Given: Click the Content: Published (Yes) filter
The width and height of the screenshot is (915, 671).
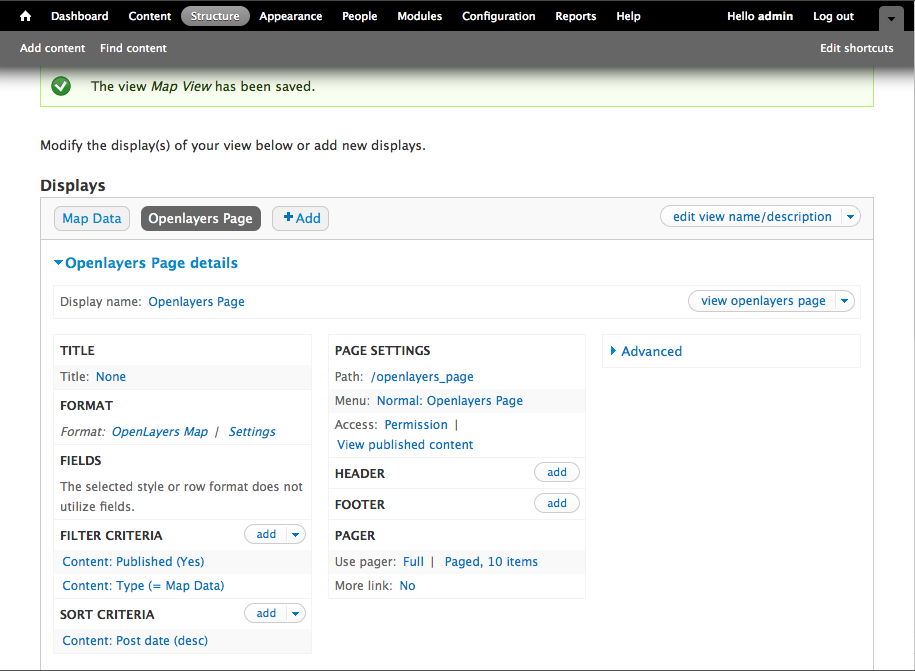Looking at the screenshot, I should click(x=133, y=562).
